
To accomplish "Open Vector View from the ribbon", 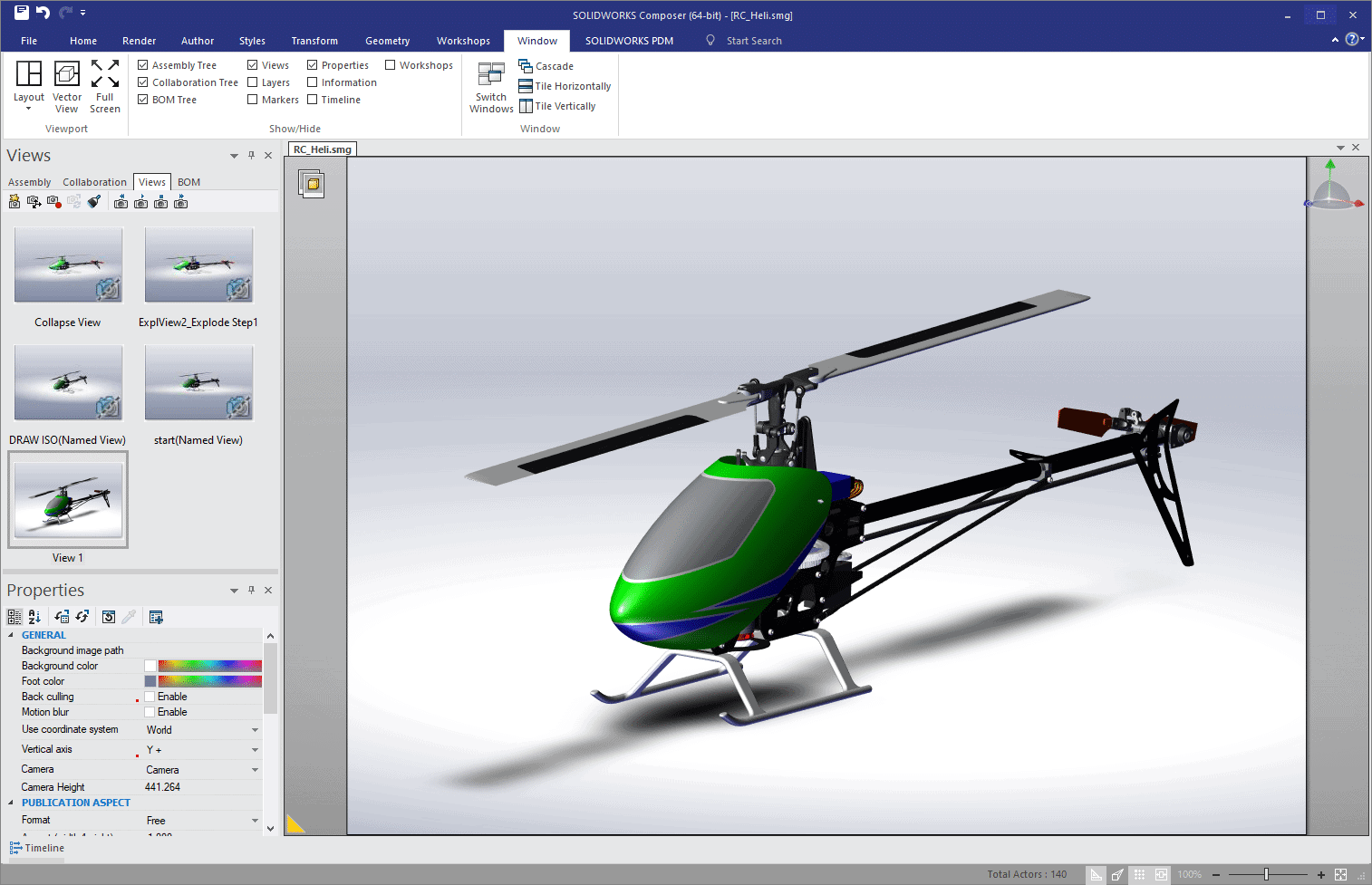I will point(67,74).
